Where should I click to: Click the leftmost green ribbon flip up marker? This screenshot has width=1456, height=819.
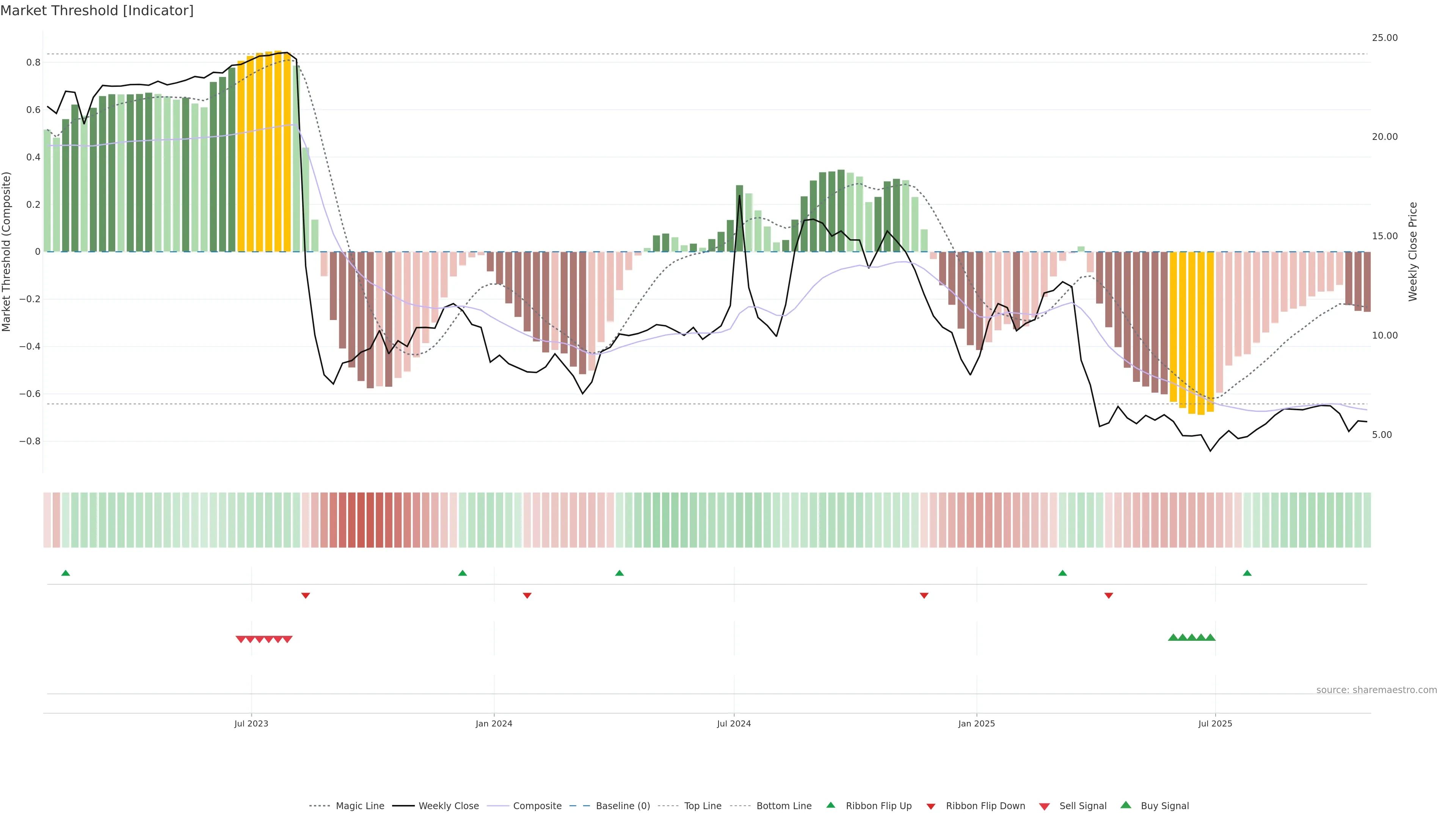point(66,573)
